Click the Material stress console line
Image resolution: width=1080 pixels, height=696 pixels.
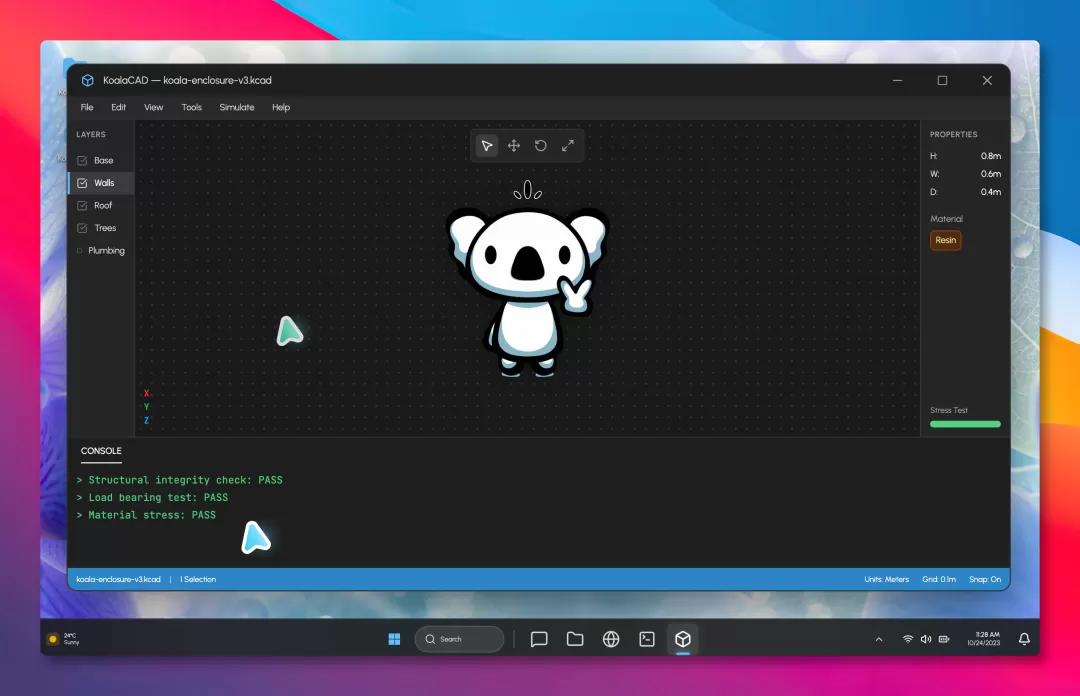[x=146, y=515]
